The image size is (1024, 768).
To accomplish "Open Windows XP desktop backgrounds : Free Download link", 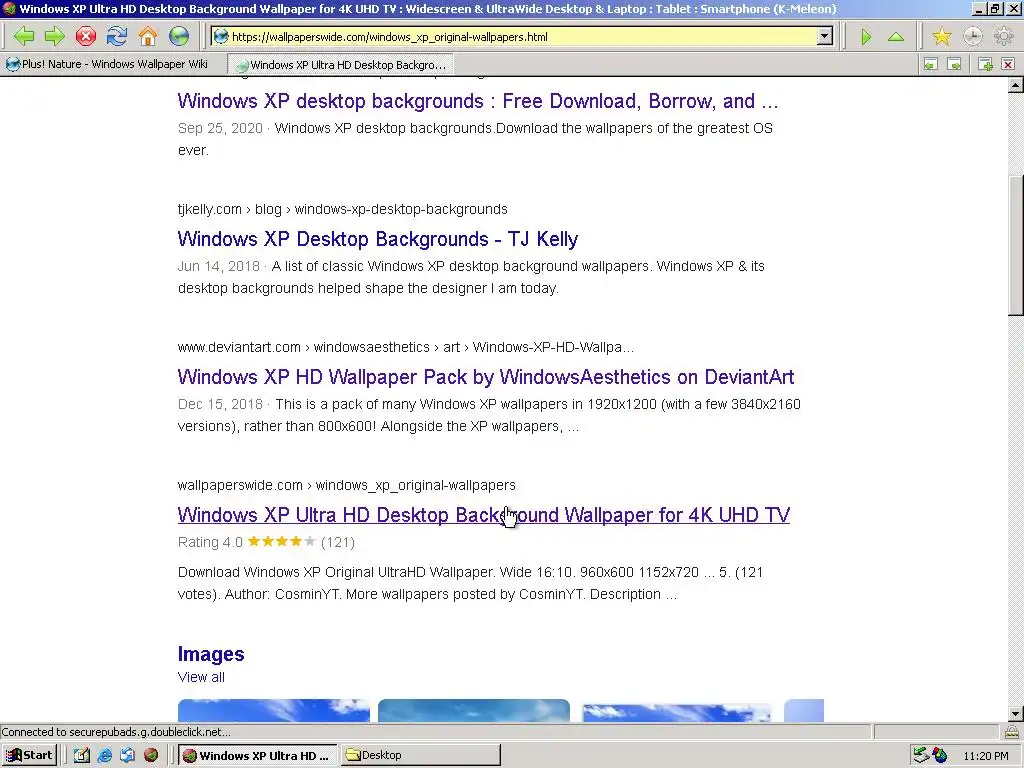I will pyautogui.click(x=478, y=101).
